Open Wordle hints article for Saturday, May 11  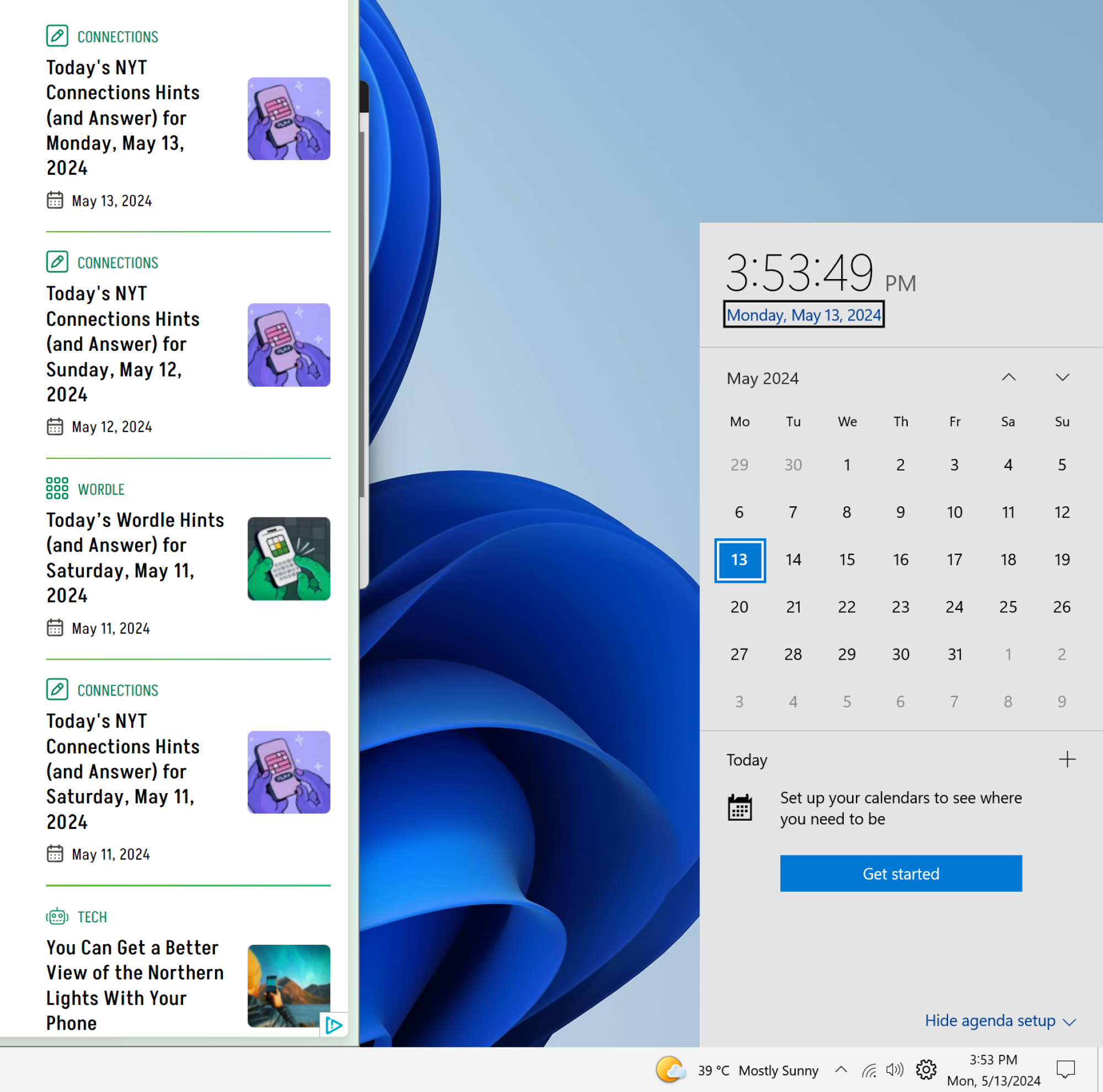click(x=135, y=557)
